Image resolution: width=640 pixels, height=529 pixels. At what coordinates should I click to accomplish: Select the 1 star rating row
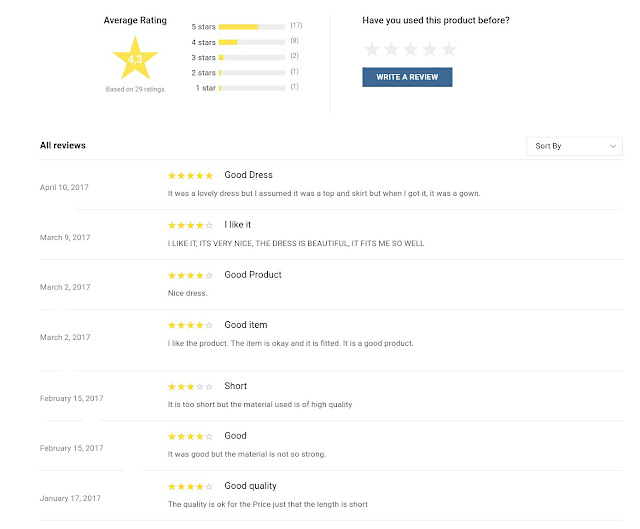247,88
